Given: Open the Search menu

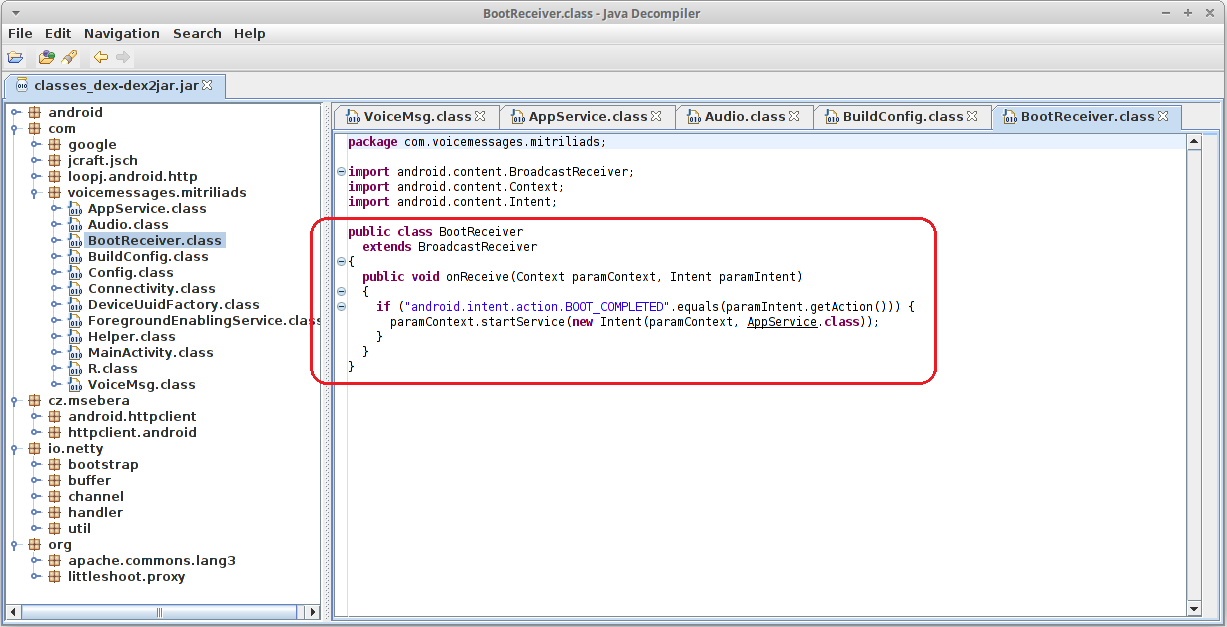Looking at the screenshot, I should [x=197, y=33].
